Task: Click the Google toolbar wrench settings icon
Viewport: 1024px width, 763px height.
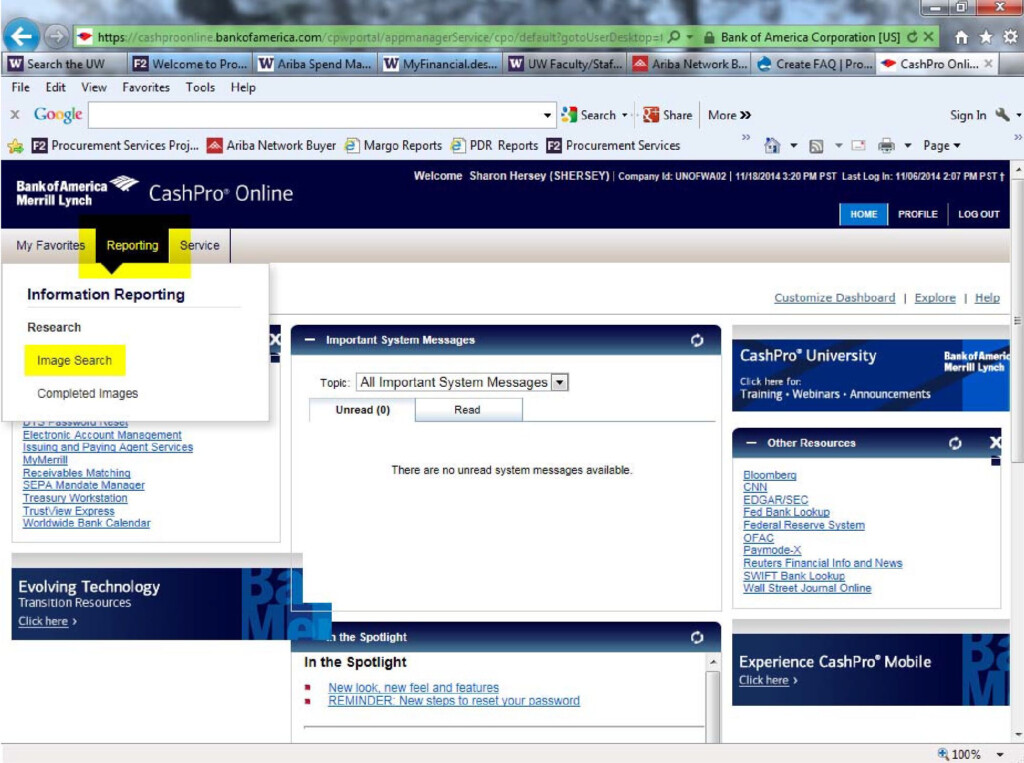Action: [1002, 115]
